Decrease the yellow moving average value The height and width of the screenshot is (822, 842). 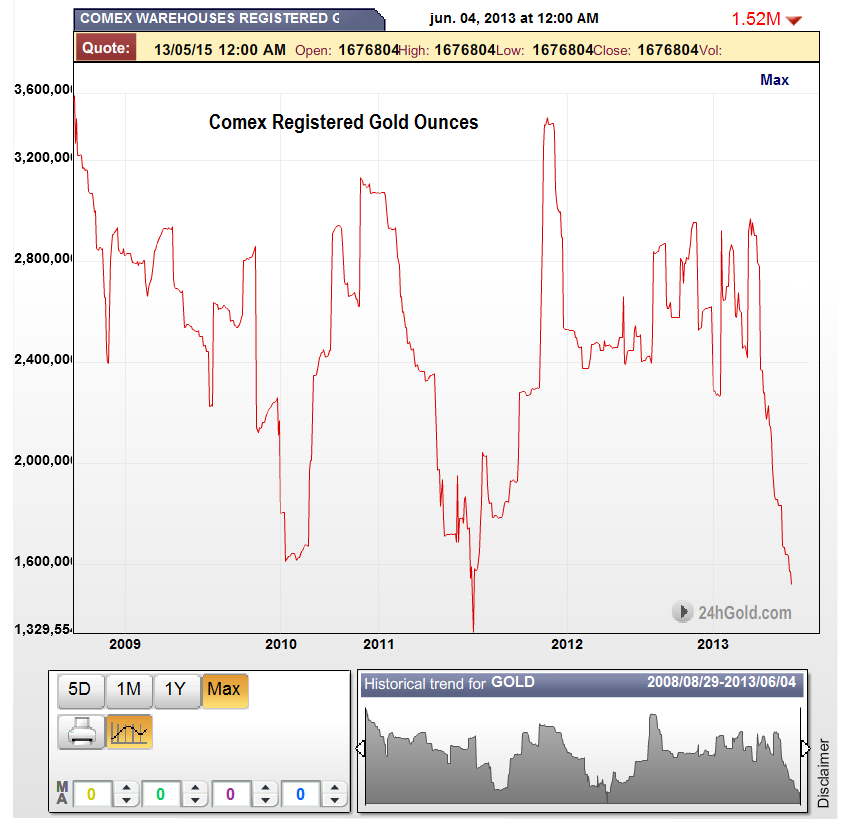[126, 801]
